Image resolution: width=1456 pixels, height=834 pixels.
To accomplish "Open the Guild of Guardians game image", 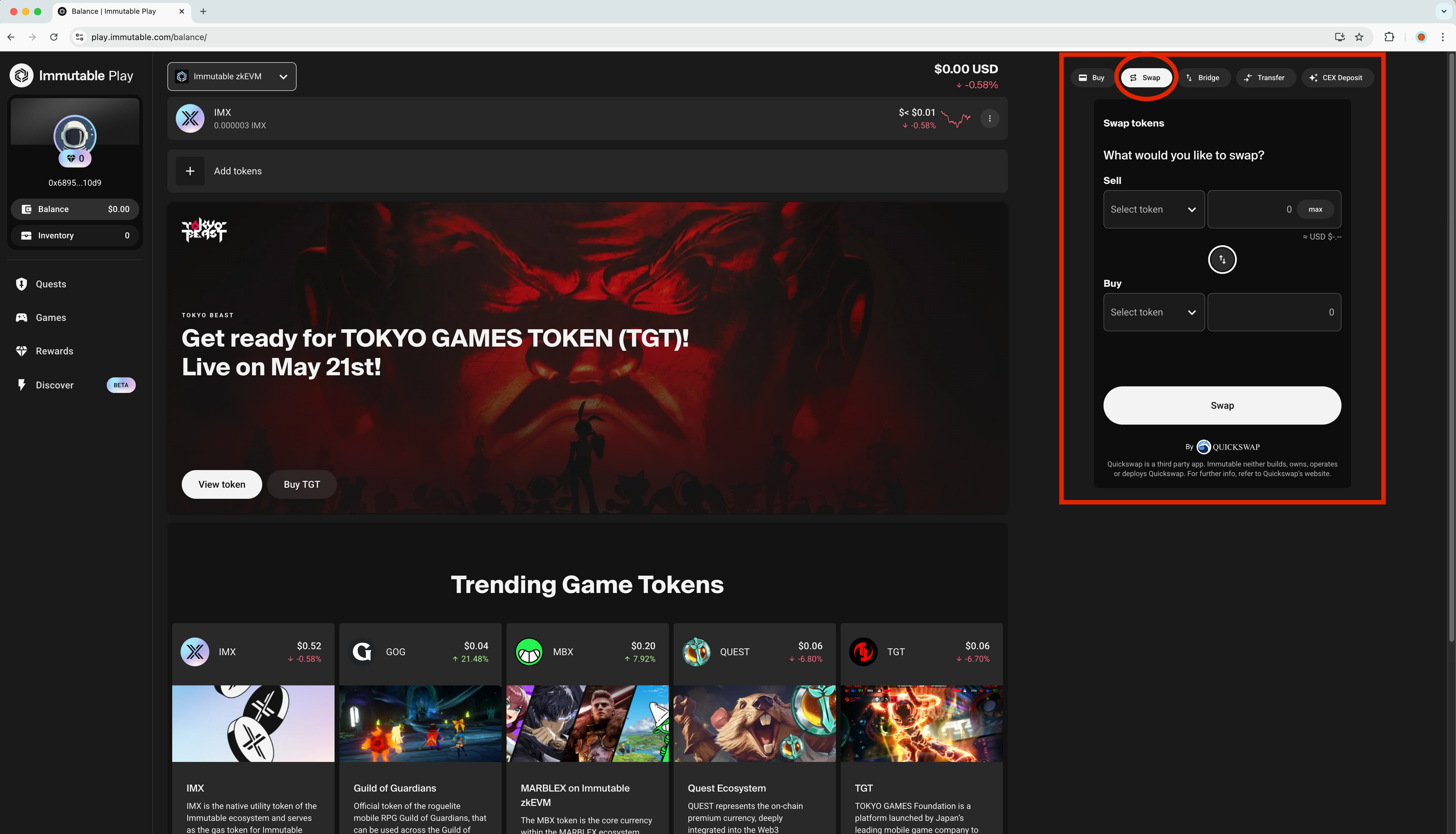I will pos(420,723).
